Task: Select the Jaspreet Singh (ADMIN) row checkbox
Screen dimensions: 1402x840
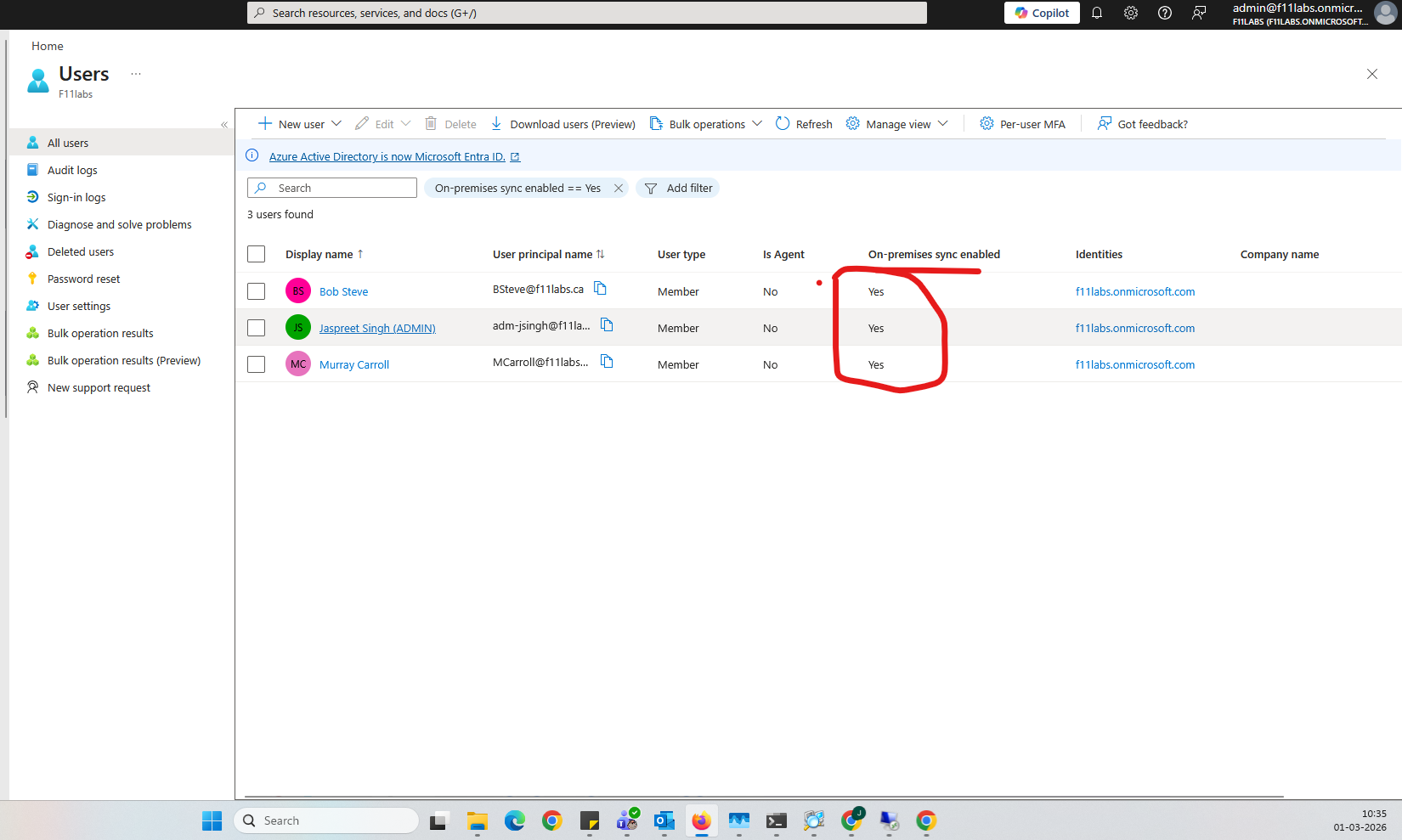Action: [256, 328]
